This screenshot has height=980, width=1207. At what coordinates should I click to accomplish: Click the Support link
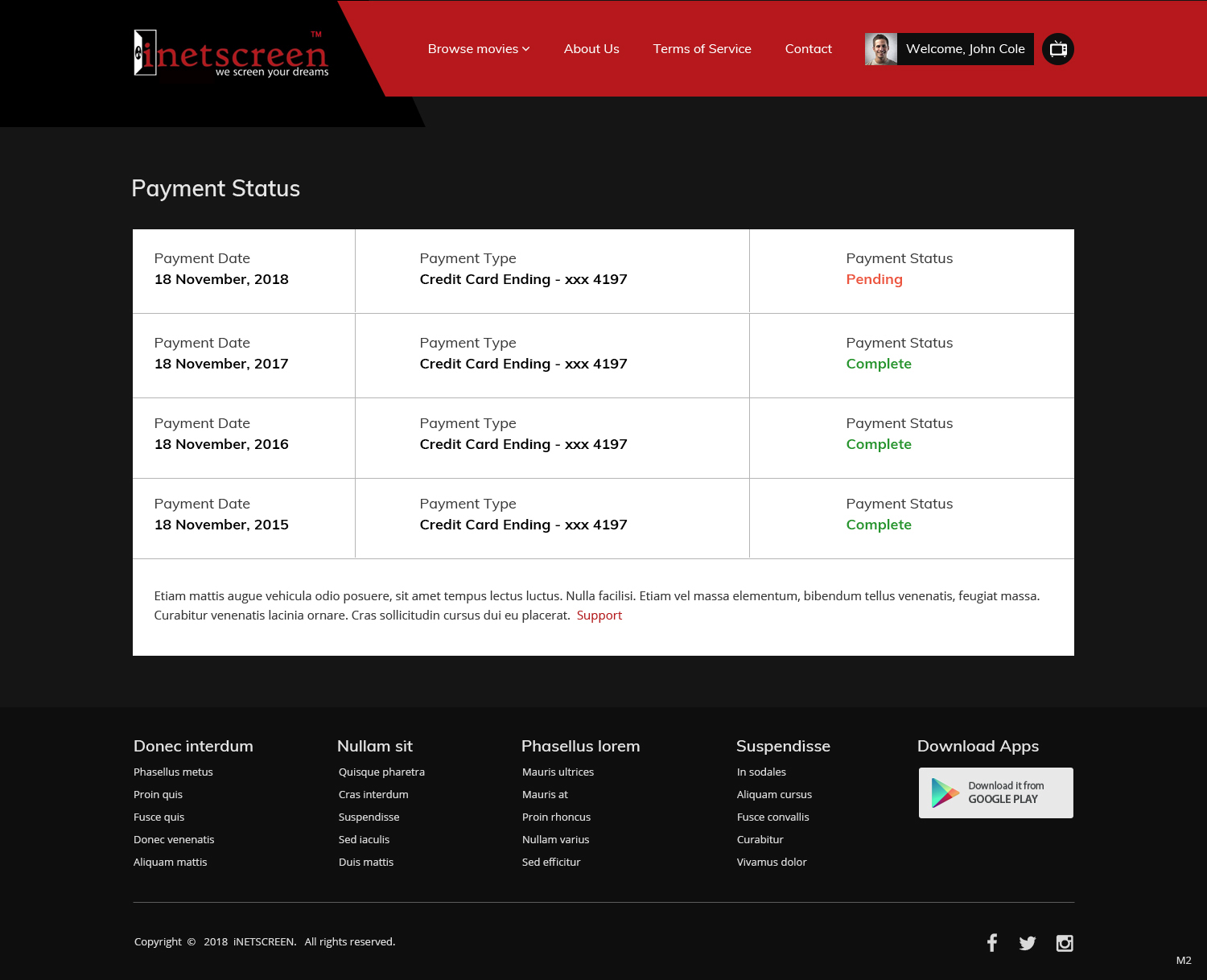(x=599, y=615)
